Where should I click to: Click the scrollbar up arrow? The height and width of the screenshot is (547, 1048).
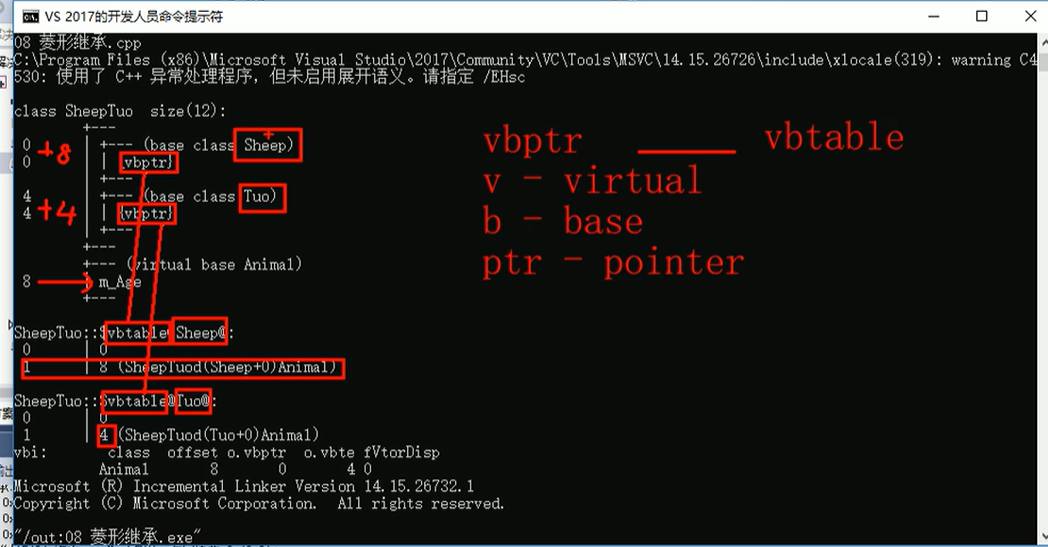click(1043, 41)
